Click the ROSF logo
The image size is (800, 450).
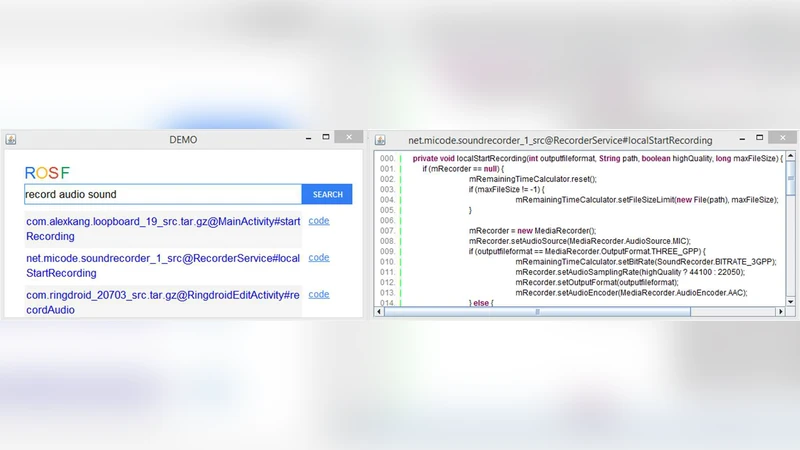point(47,173)
